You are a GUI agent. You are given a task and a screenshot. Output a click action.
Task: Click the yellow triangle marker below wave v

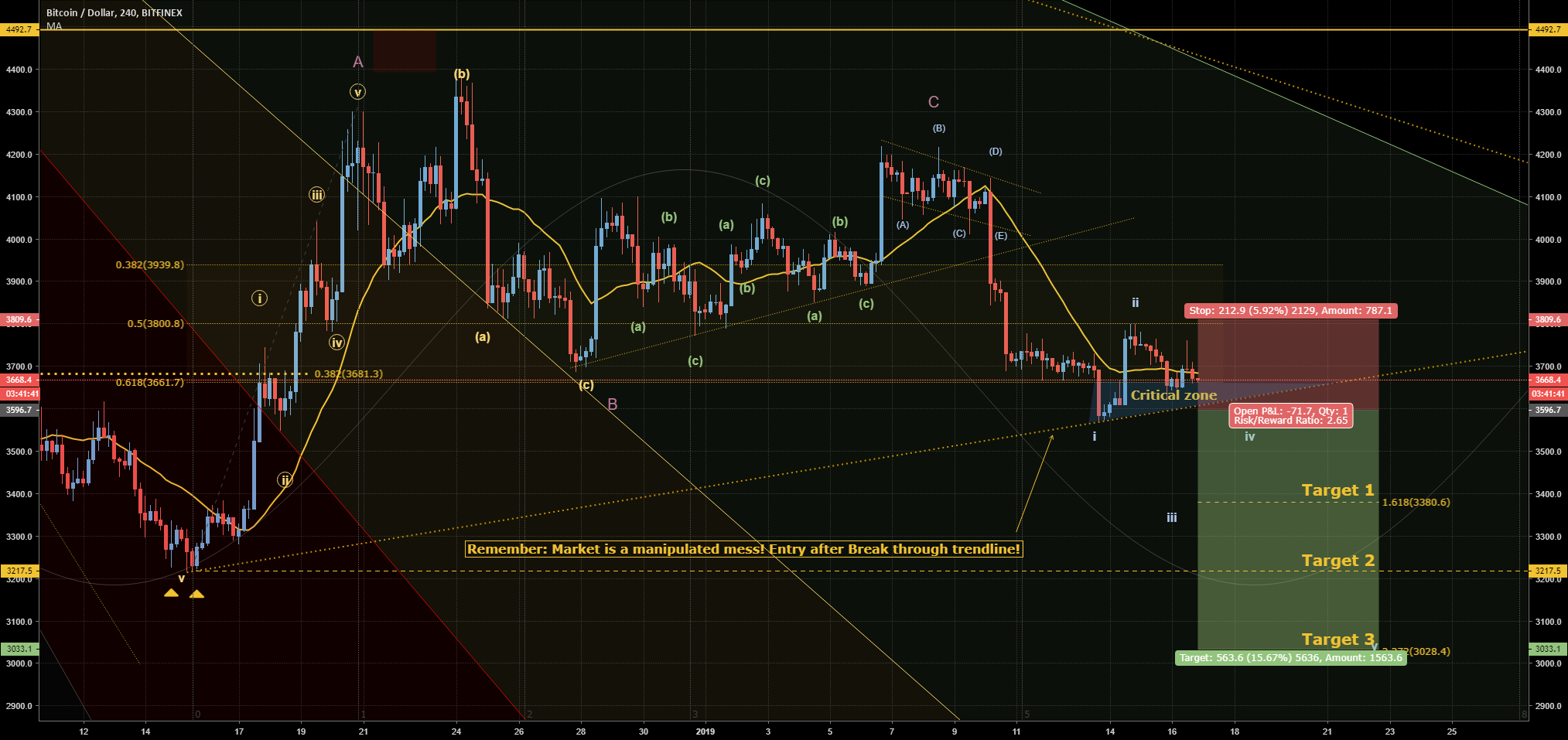pos(172,592)
